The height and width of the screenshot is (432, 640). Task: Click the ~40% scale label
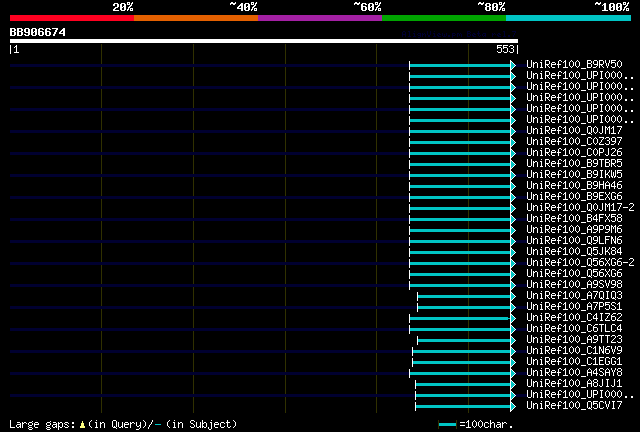tap(243, 7)
